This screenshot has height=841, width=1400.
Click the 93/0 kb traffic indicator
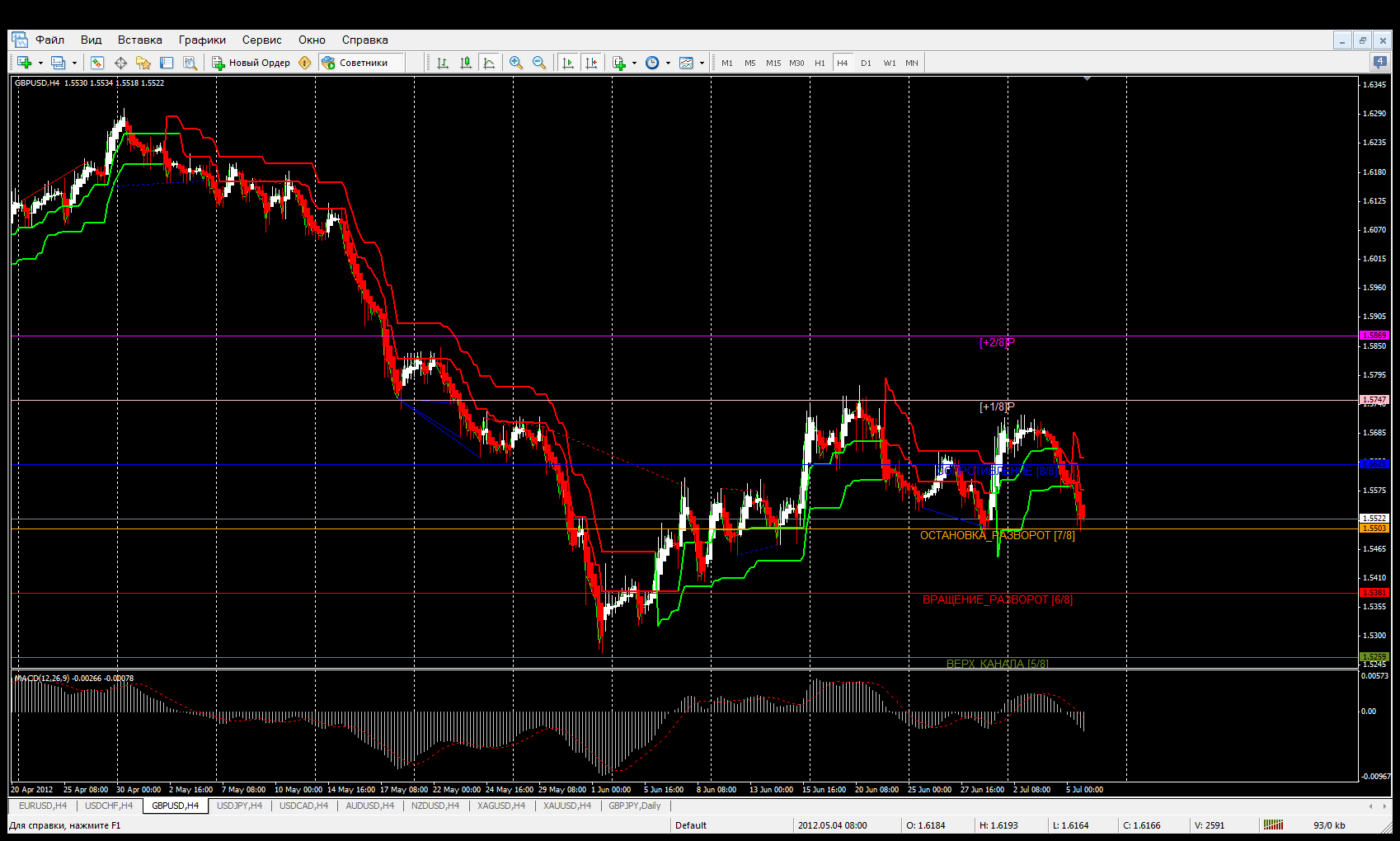tap(1329, 825)
